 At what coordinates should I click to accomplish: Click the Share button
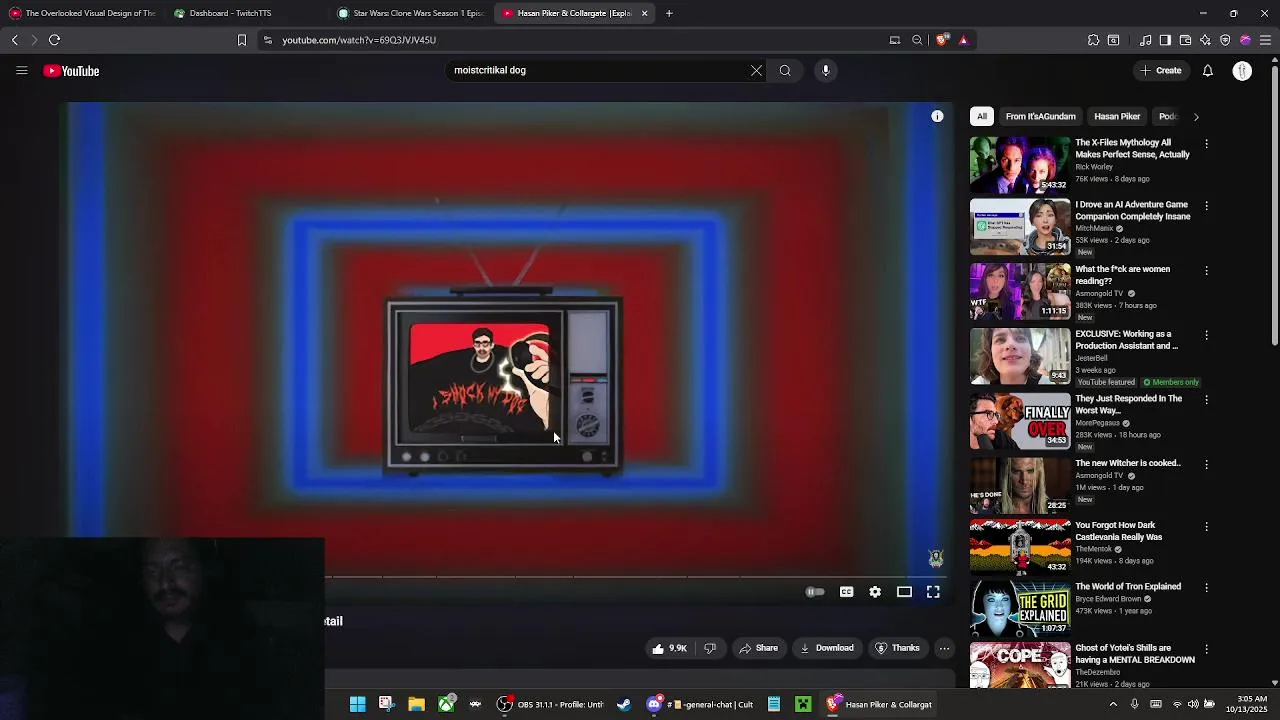coord(758,648)
